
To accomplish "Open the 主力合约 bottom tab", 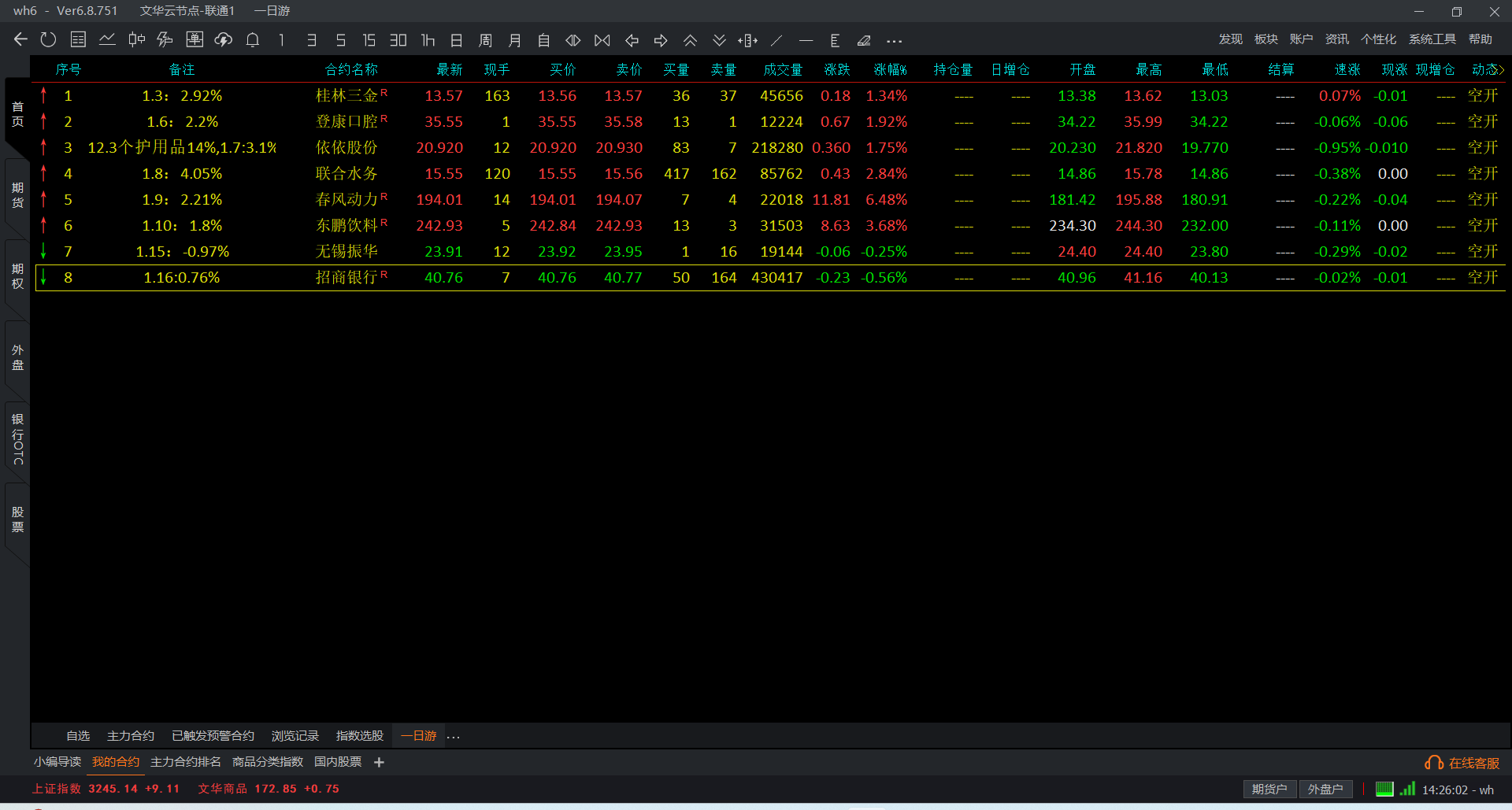I will (131, 736).
